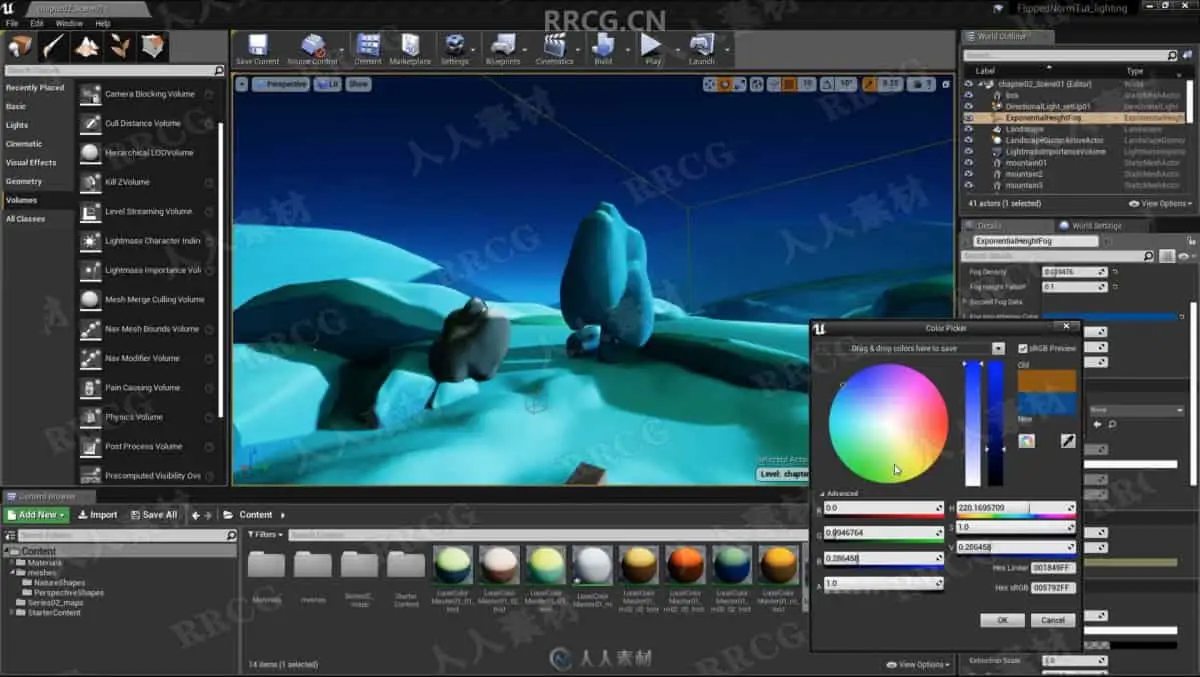The height and width of the screenshot is (677, 1200).
Task: Switch to the World Settings tab
Action: [x=1097, y=226]
